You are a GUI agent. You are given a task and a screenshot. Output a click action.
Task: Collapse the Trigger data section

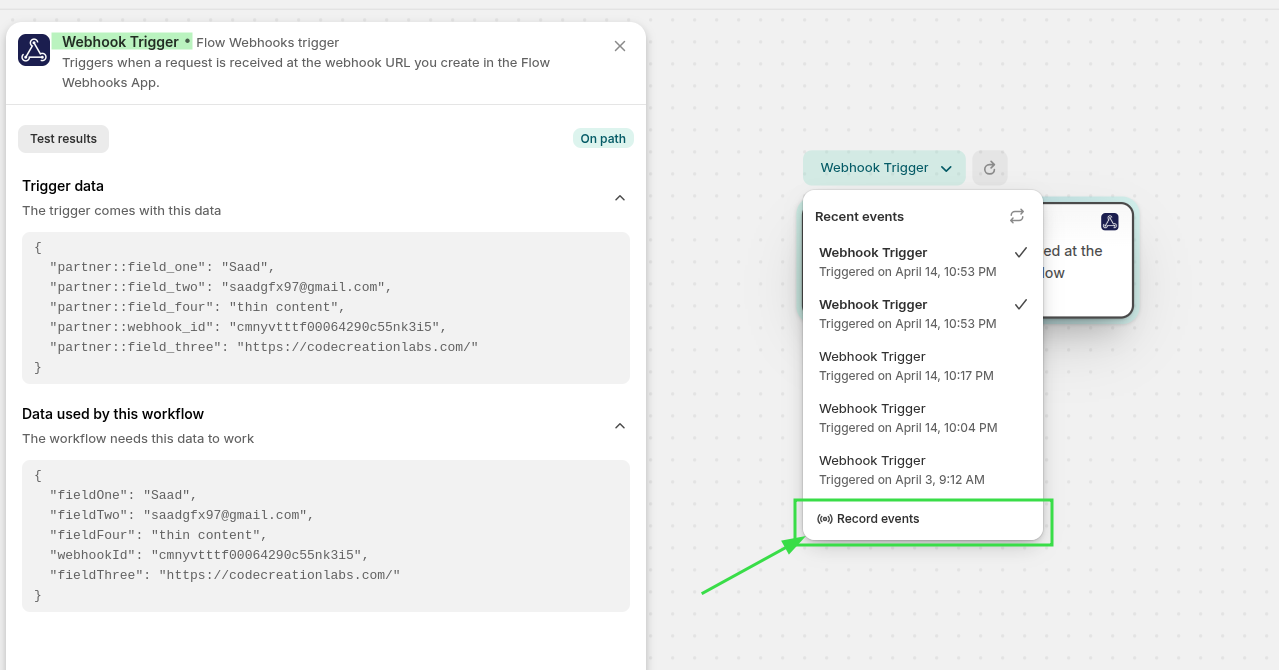(620, 198)
